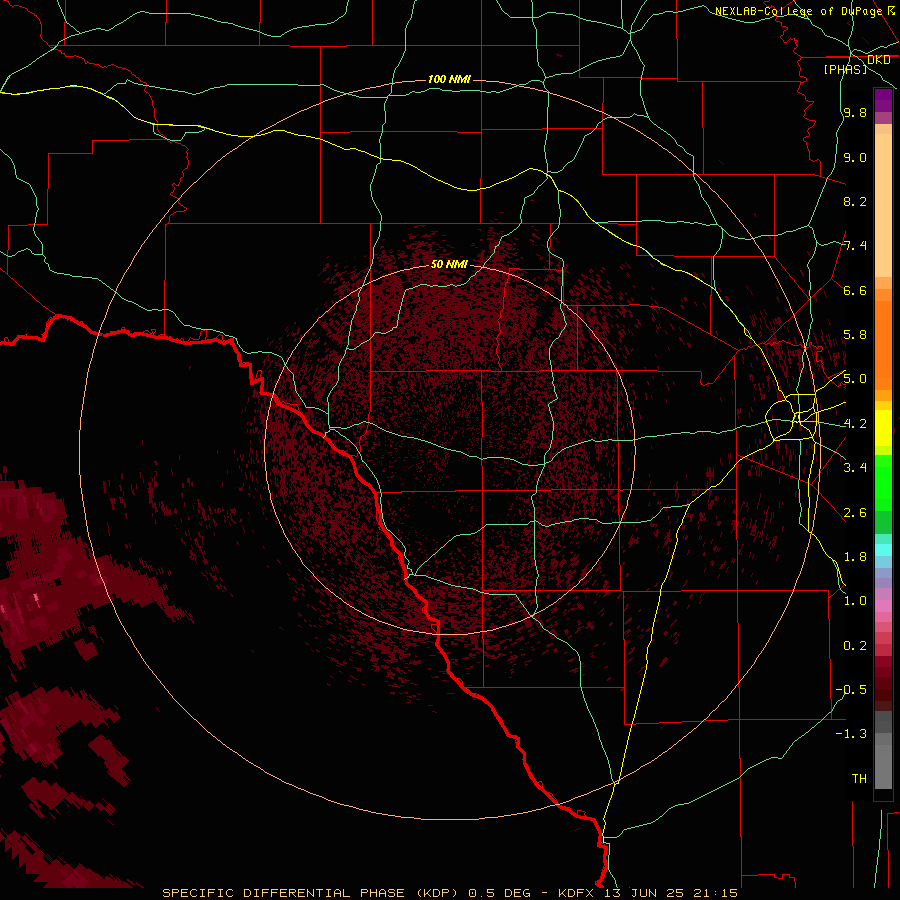Viewport: 900px width, 900px height.
Task: Click the SPECIFIC DIFFERENTIAL PHASE (KDP) caption
Action: (x=310, y=893)
